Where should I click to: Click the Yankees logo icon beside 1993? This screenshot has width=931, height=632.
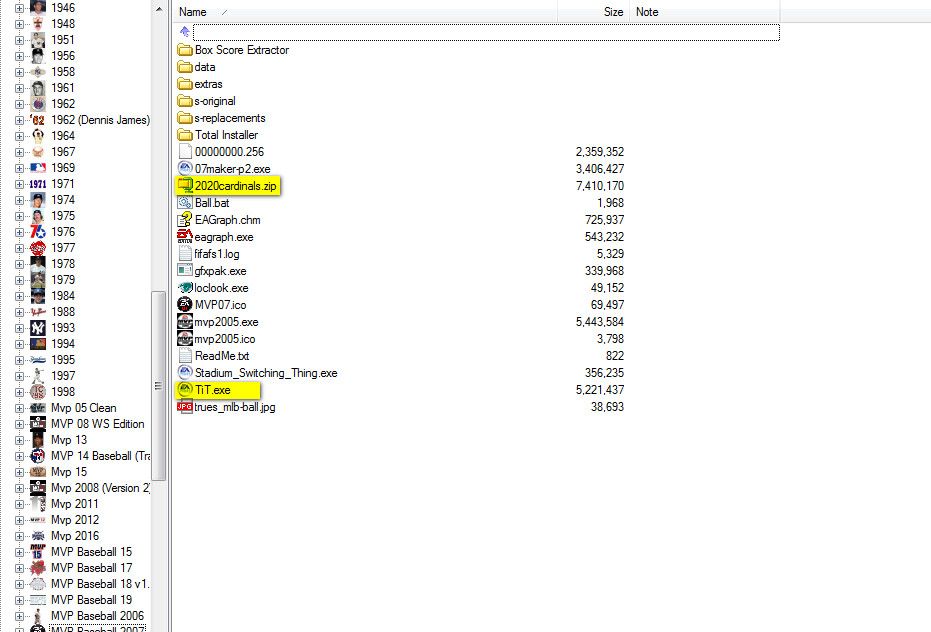coord(38,328)
